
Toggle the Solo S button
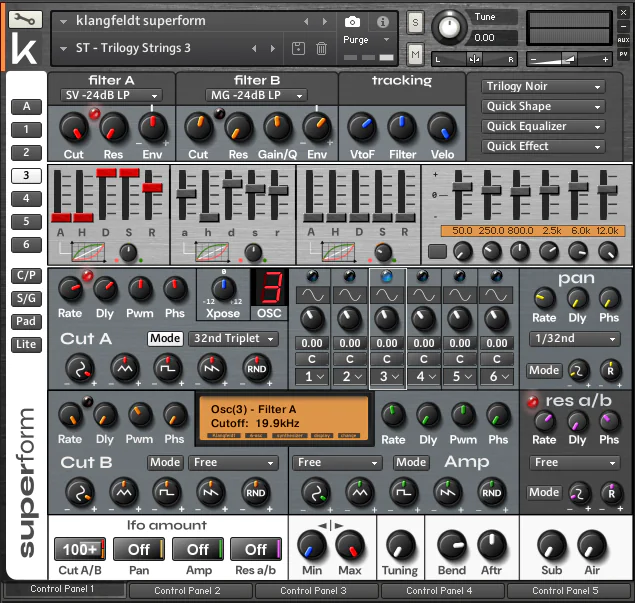click(416, 22)
